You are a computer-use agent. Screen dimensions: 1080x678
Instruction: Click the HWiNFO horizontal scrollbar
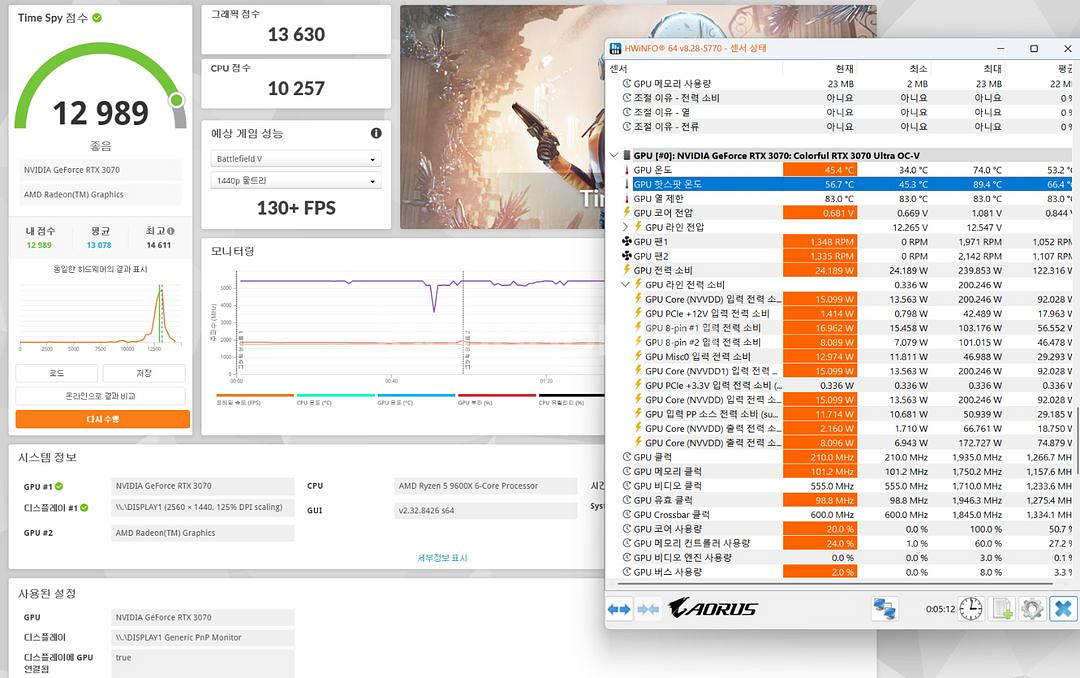tap(835, 584)
